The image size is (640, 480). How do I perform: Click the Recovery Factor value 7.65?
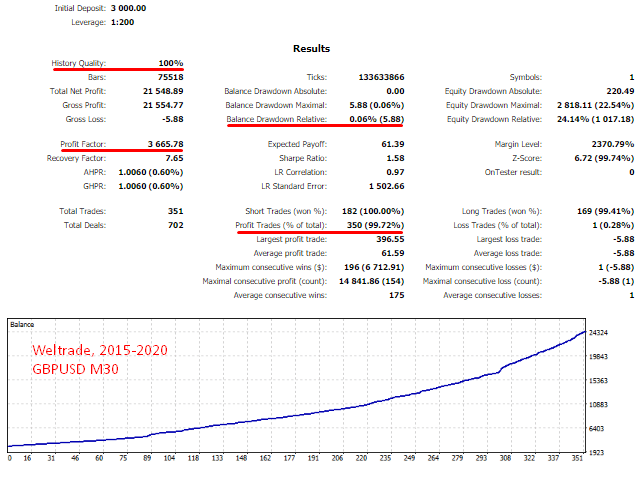172,158
